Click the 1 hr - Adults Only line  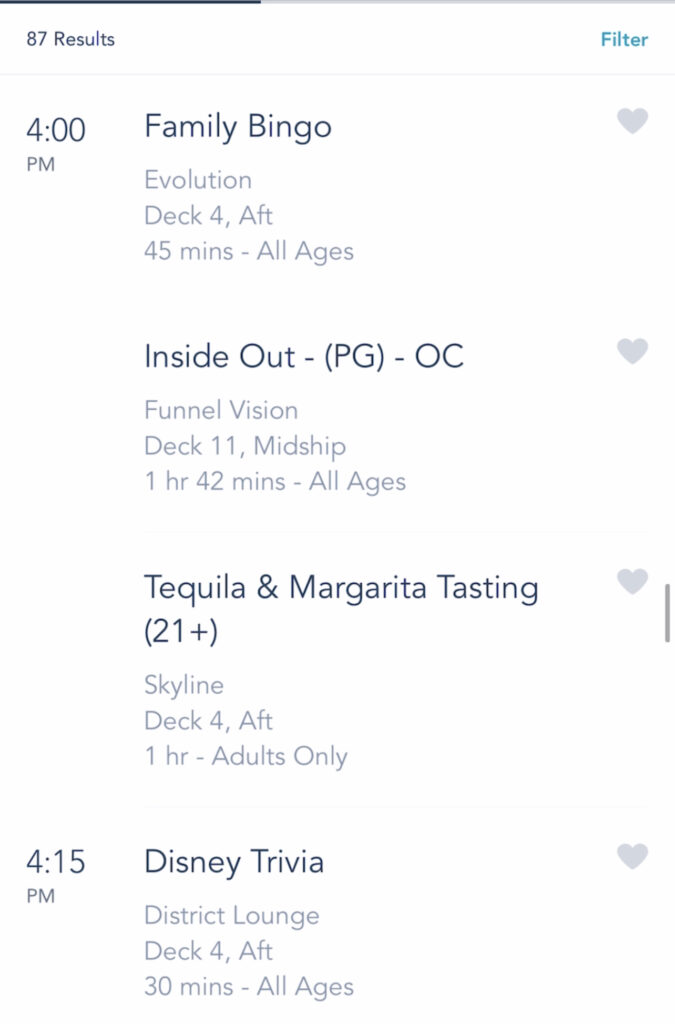(245, 756)
